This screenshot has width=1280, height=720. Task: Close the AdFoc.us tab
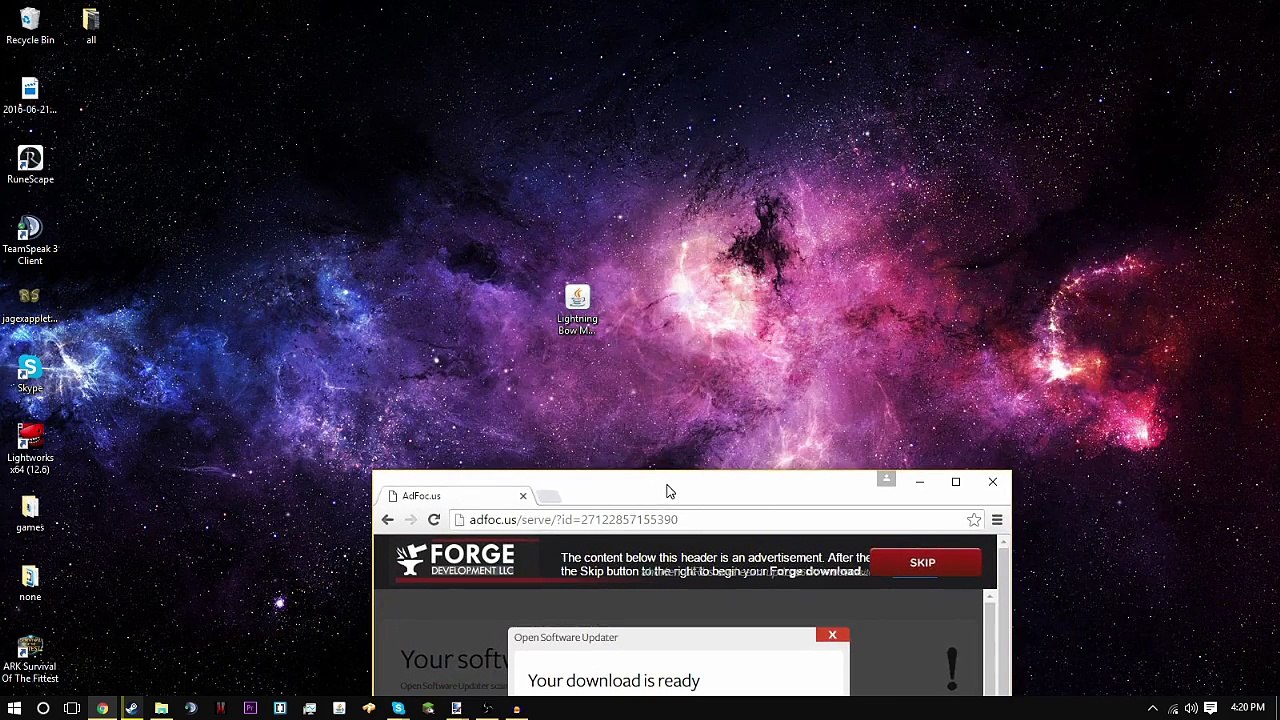coord(522,496)
